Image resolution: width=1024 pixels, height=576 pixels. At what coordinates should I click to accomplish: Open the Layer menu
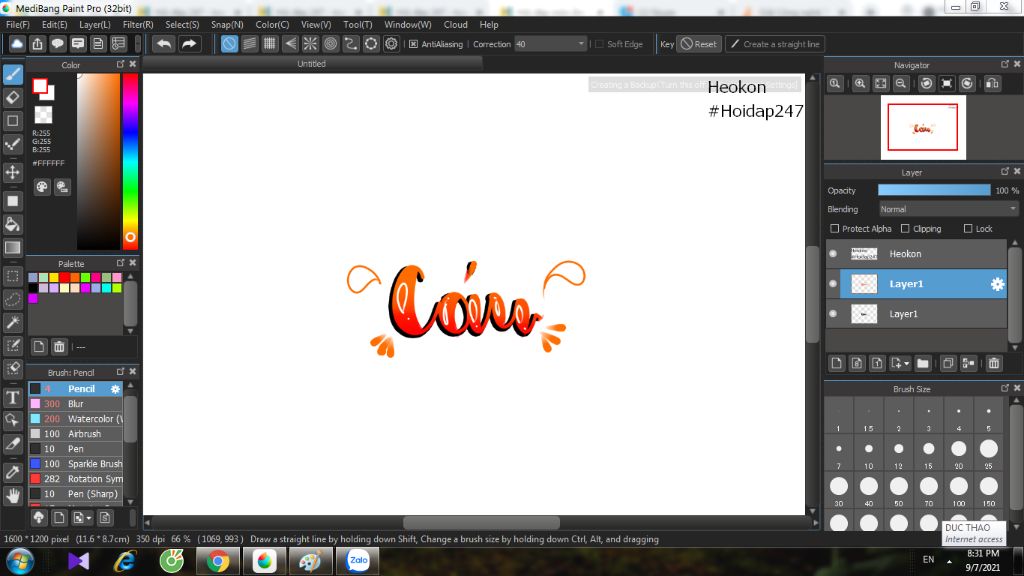click(x=95, y=25)
